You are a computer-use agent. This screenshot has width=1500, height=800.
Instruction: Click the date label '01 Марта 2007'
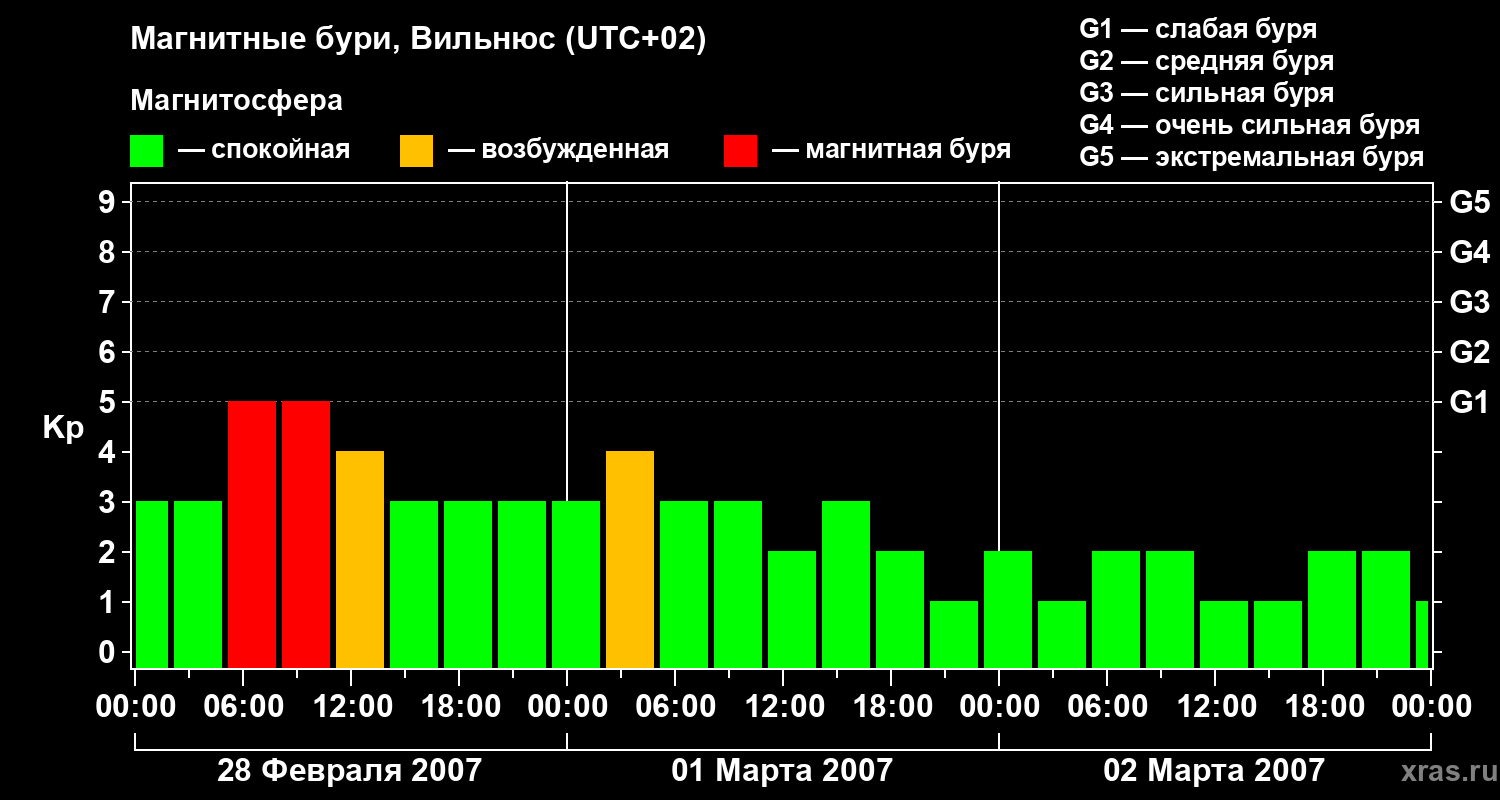782,771
